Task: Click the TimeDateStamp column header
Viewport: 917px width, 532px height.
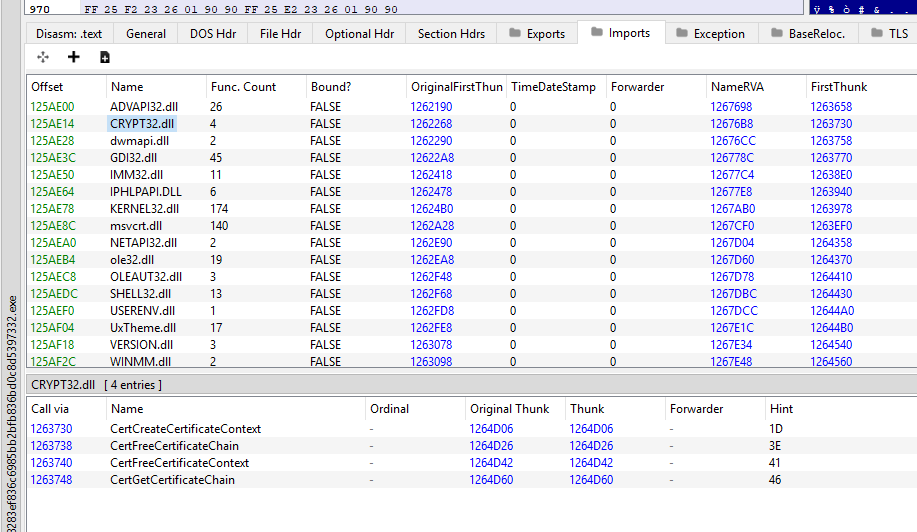Action: 556,87
